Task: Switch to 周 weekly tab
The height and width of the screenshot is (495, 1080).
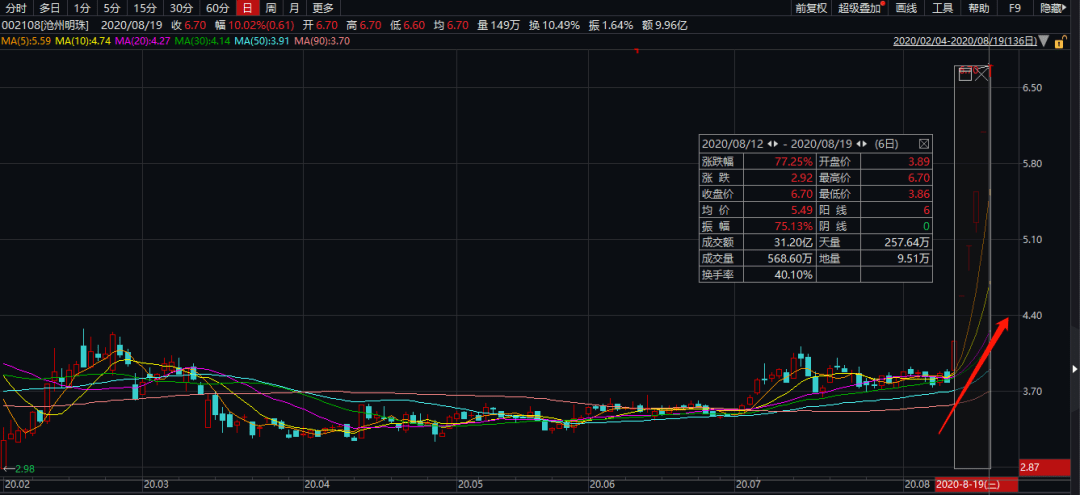Action: [x=271, y=8]
